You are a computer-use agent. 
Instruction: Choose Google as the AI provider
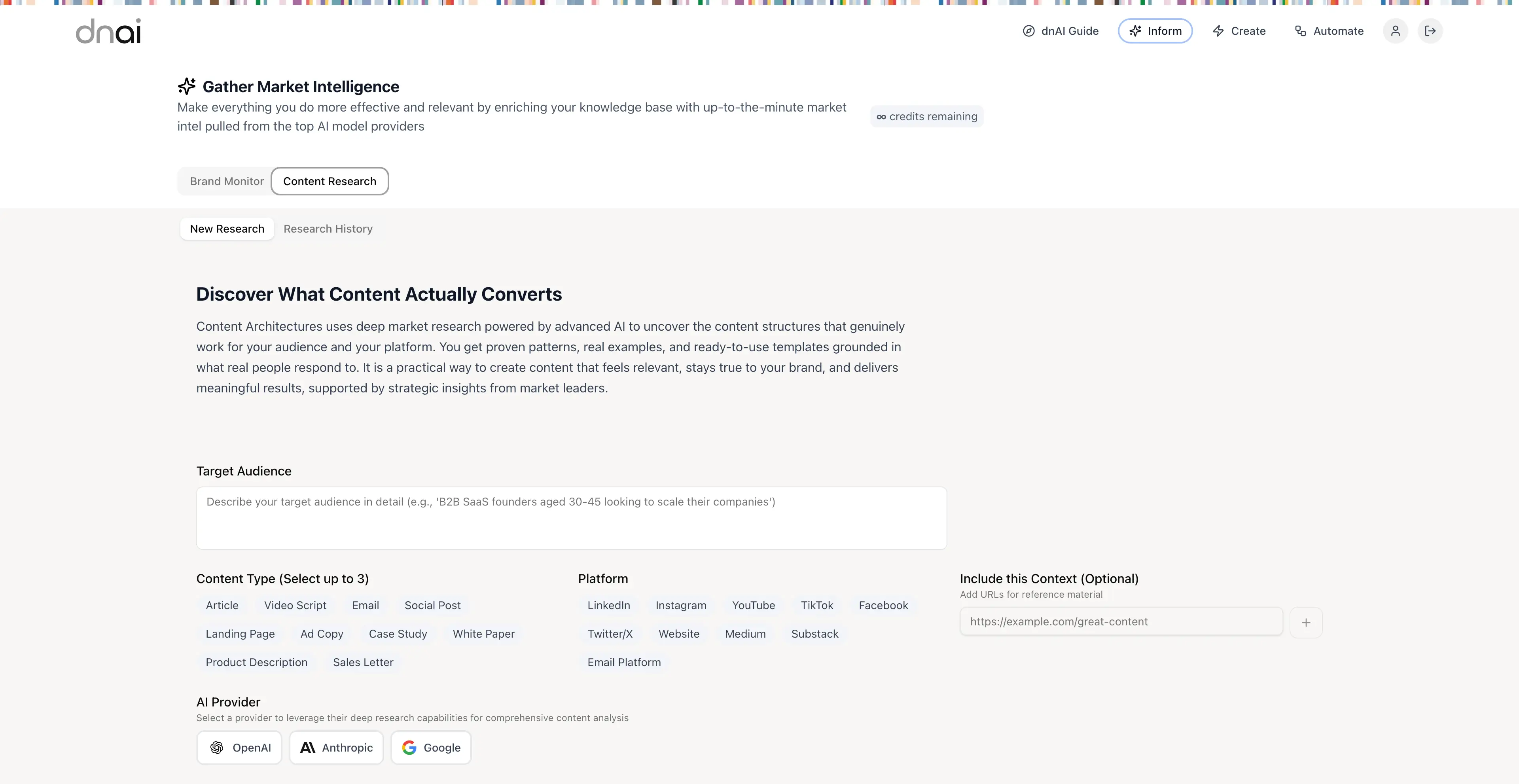click(x=430, y=747)
